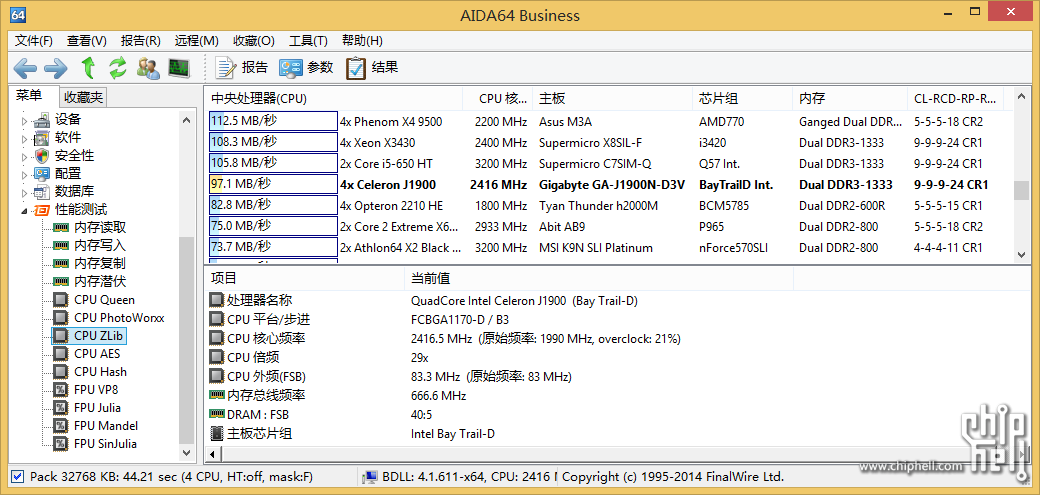Sort by 主板 column header
Image resolution: width=1040 pixels, height=495 pixels.
[612, 99]
